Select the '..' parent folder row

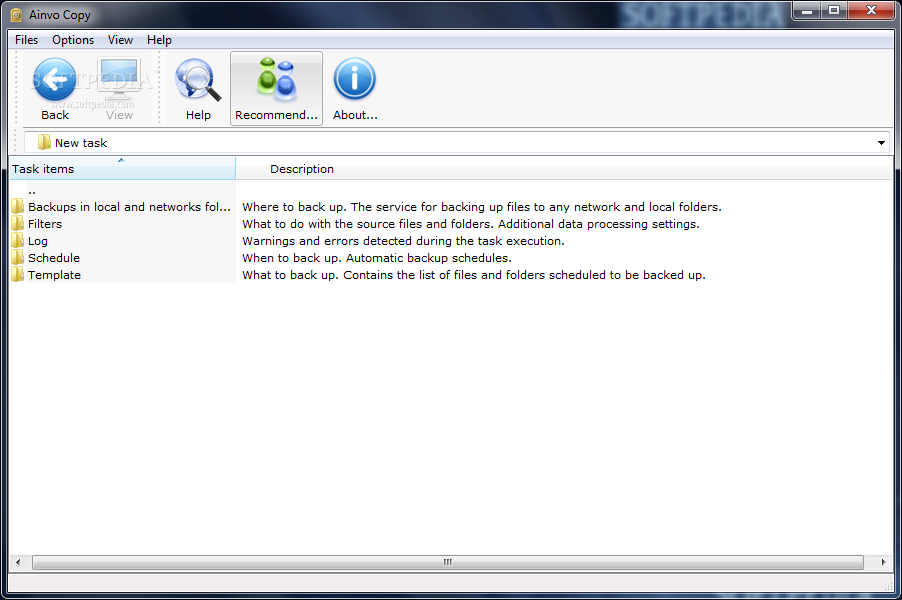pyautogui.click(x=32, y=190)
